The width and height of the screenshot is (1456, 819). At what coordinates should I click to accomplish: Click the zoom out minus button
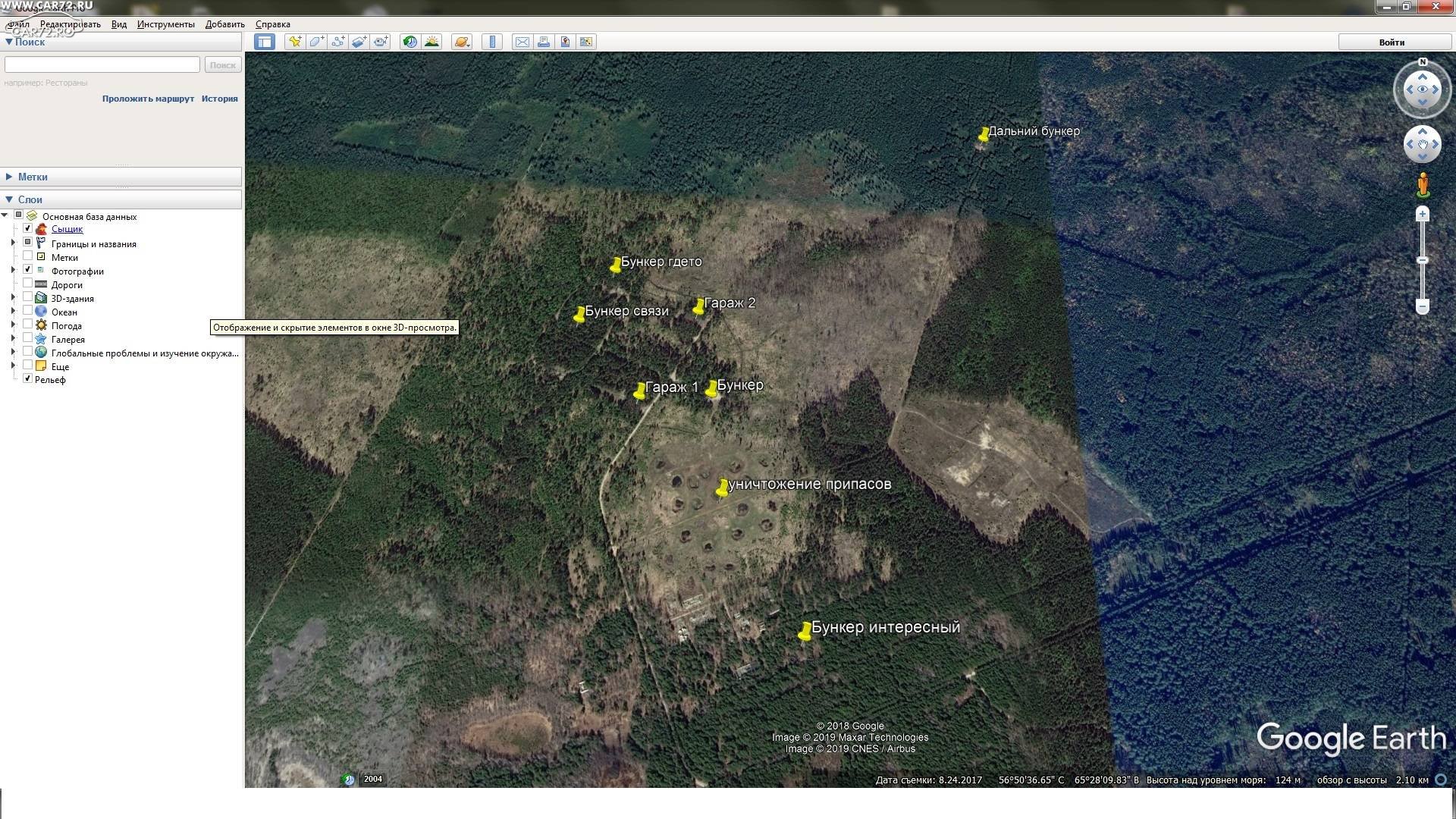point(1423,306)
